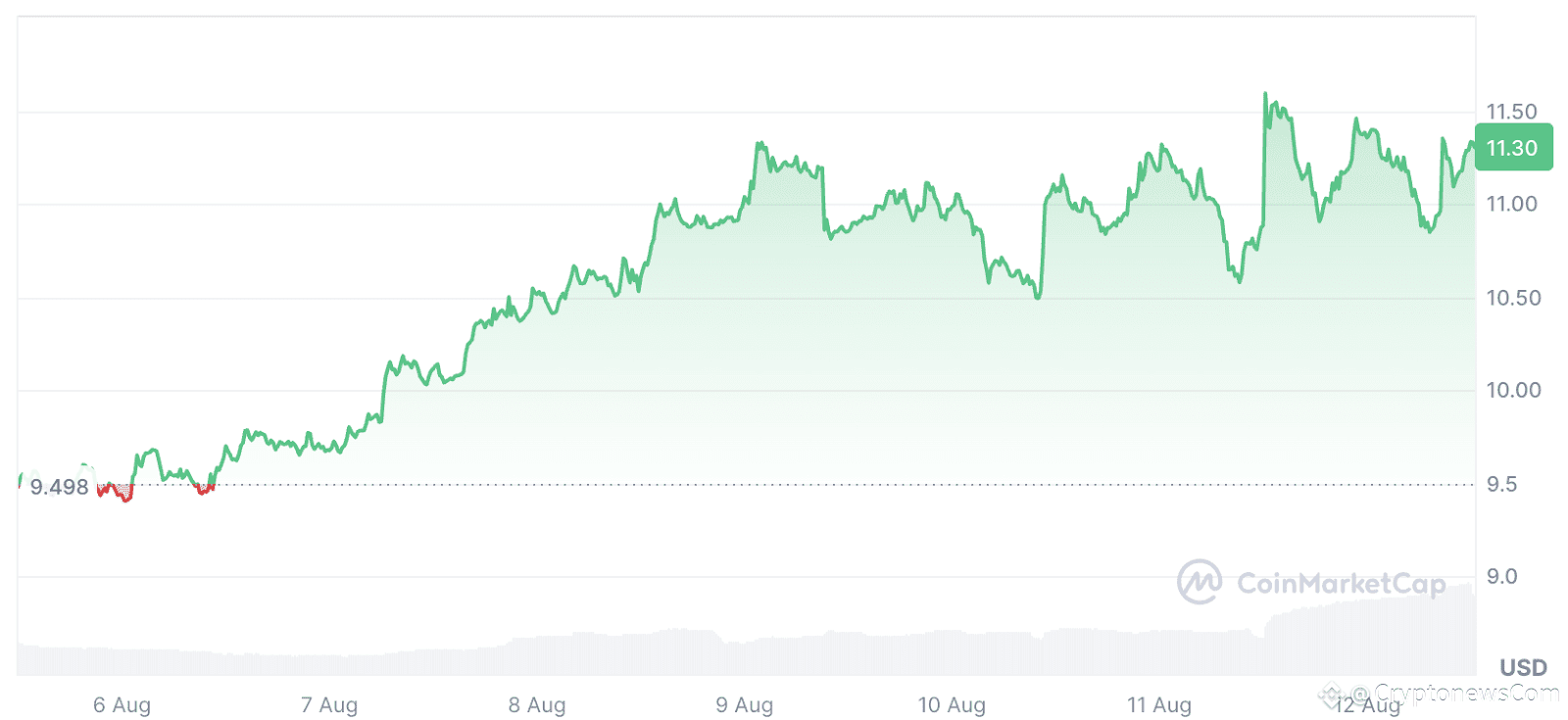Image resolution: width=1568 pixels, height=720 pixels.
Task: Click the 10.00 price axis label
Action: pyautogui.click(x=1513, y=390)
